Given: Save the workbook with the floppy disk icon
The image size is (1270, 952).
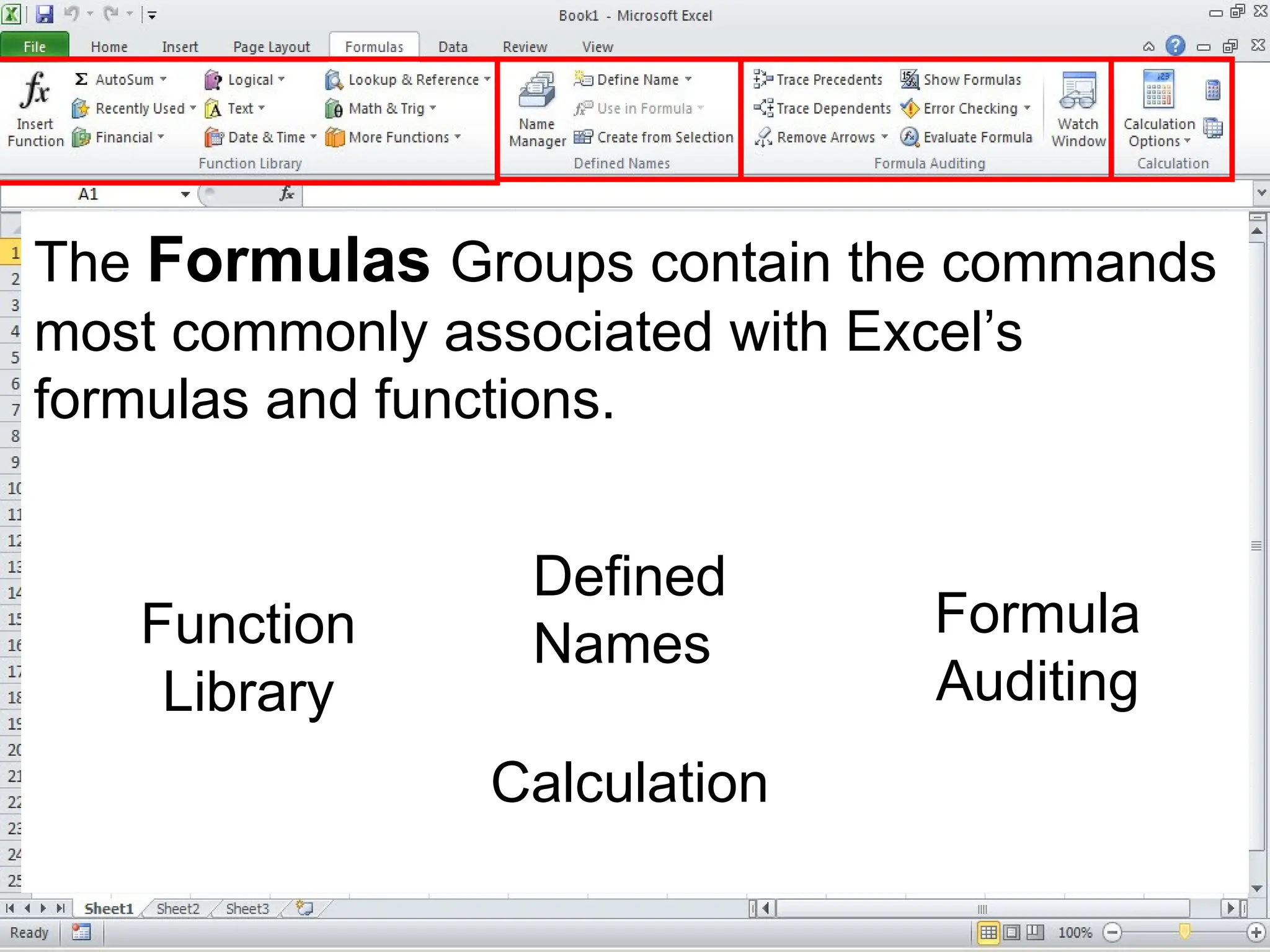Looking at the screenshot, I should point(44,14).
